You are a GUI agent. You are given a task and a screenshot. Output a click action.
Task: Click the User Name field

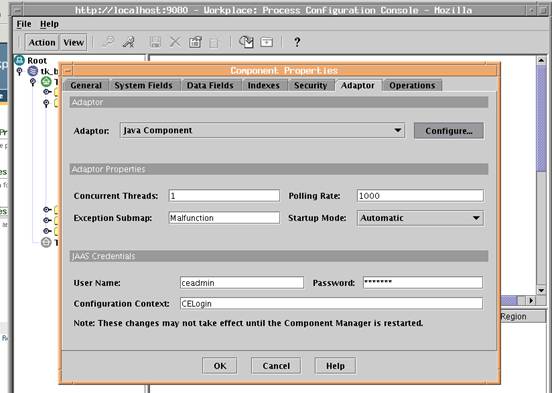[x=242, y=283]
